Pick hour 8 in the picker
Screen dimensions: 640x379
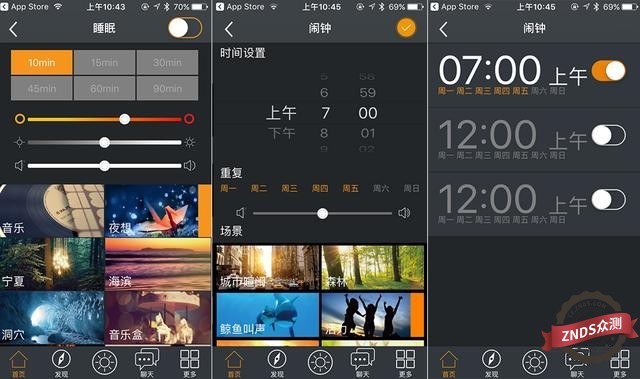click(324, 133)
